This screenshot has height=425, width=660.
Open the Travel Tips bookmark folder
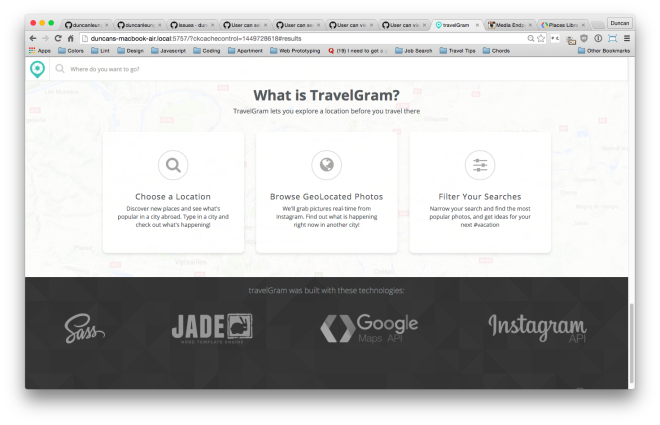(458, 50)
